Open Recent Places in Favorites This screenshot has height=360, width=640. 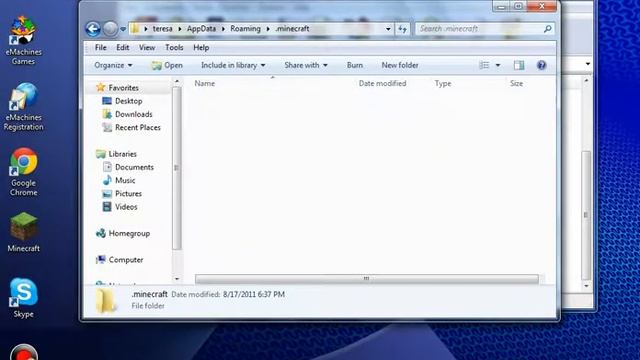point(138,127)
